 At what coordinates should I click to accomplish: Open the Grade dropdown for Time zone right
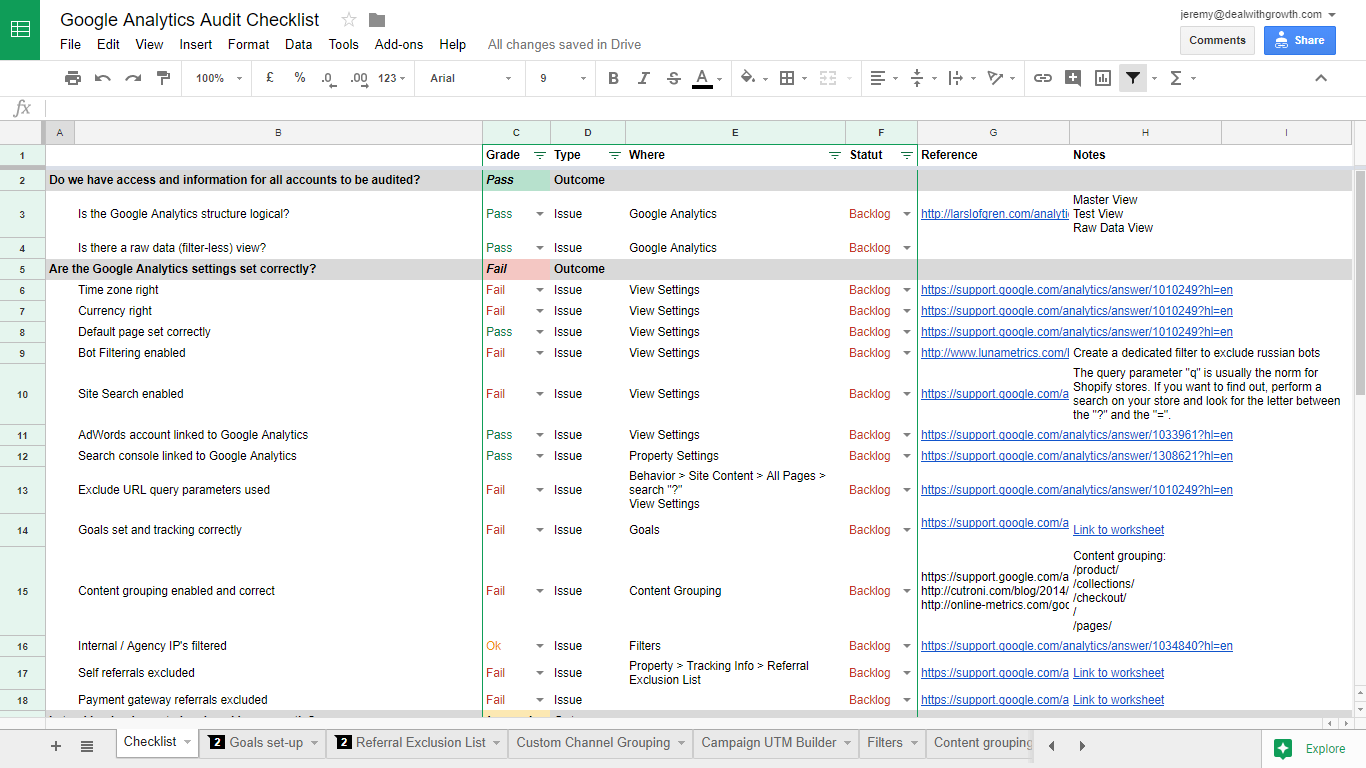tap(540, 290)
